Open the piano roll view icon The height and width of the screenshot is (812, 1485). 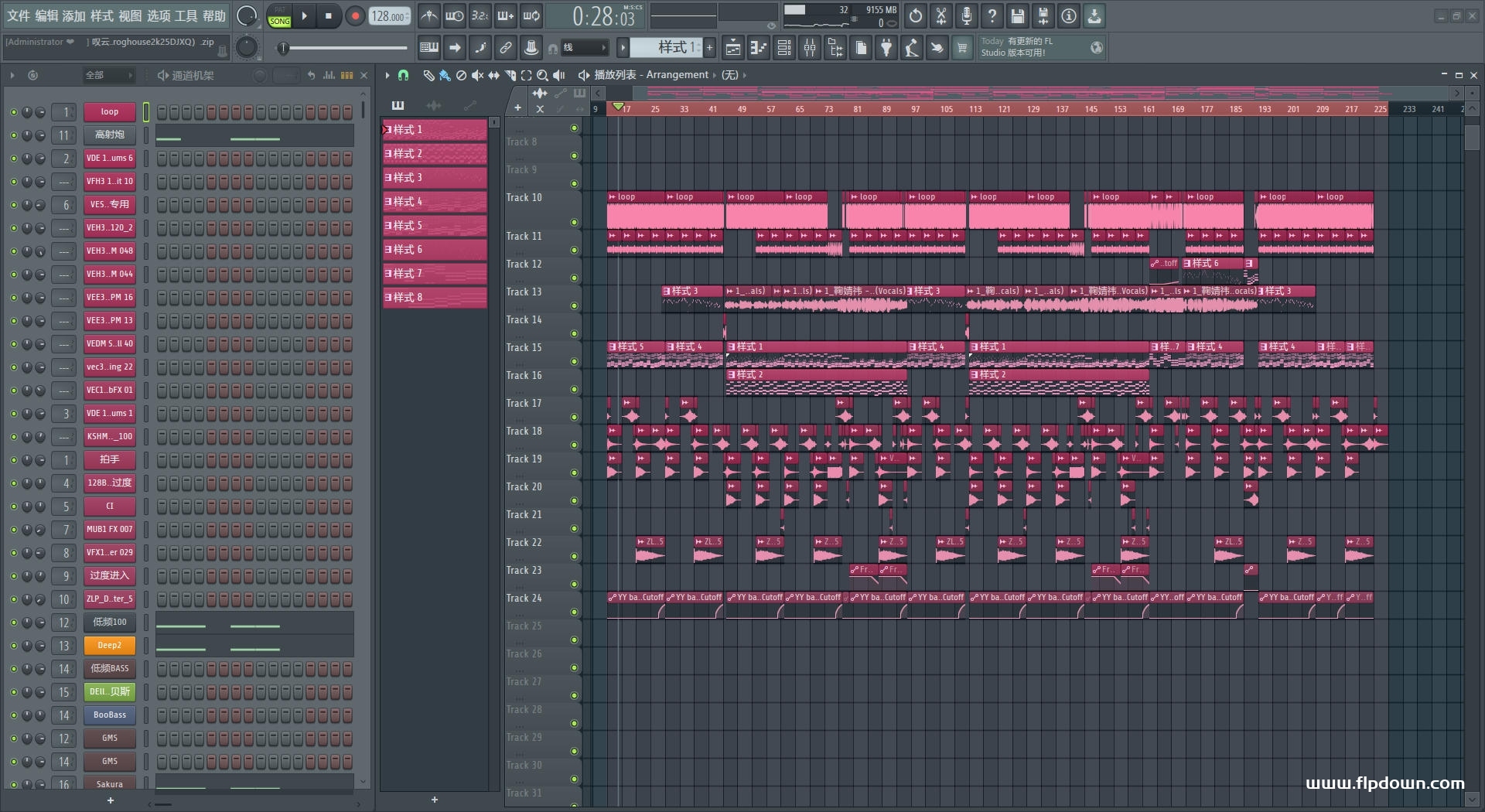[x=758, y=48]
